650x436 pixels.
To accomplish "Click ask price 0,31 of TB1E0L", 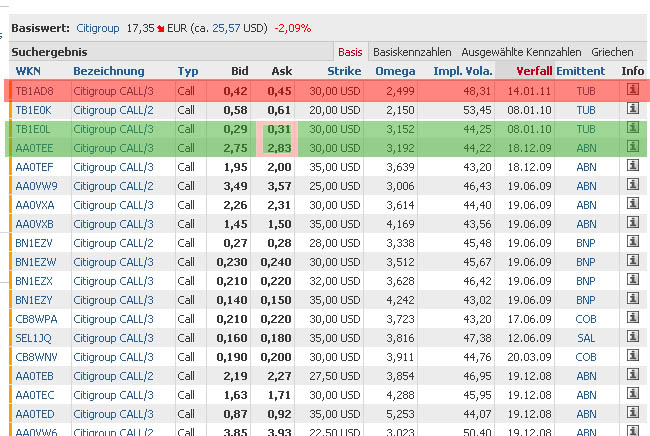I will (x=279, y=129).
